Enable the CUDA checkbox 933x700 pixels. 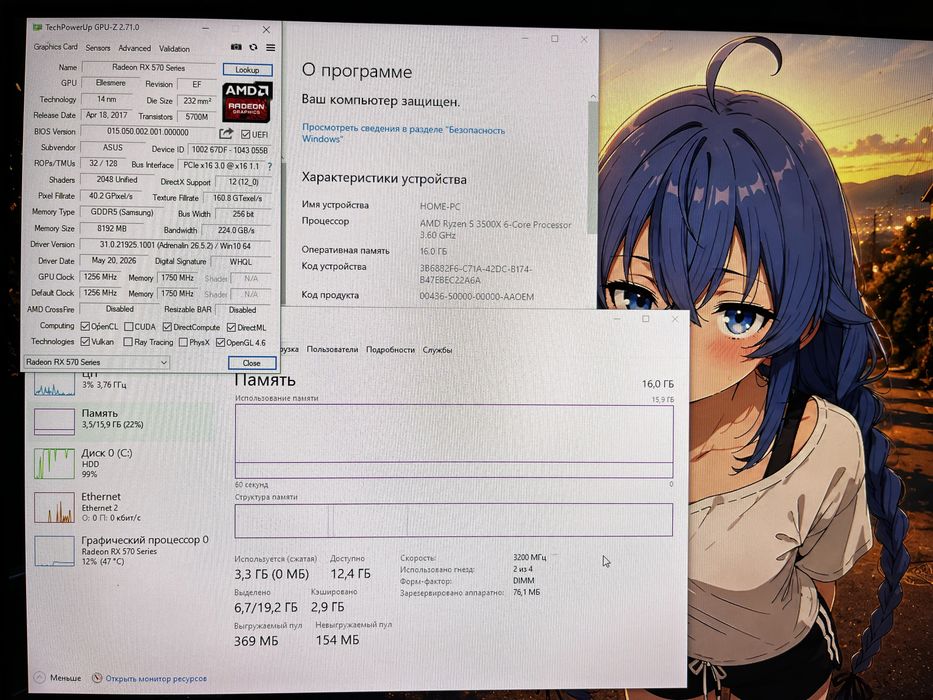point(129,327)
